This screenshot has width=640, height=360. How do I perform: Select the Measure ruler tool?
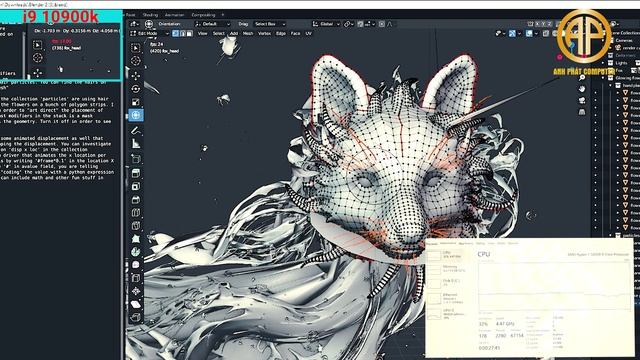click(136, 144)
